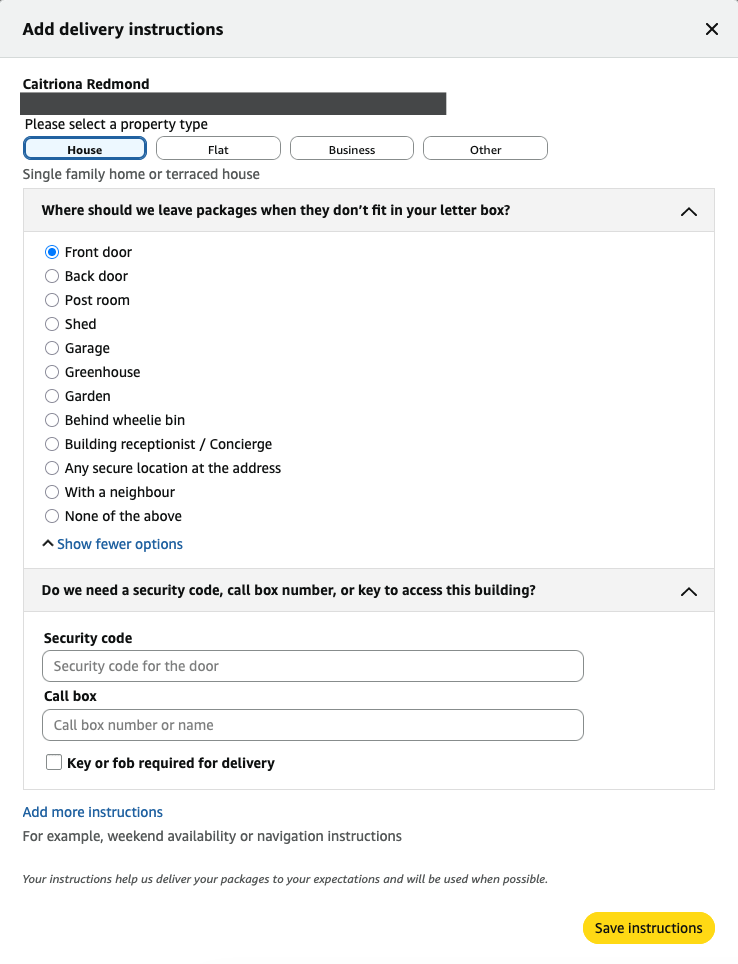
Task: Select Garage delivery option
Action: [x=51, y=347]
